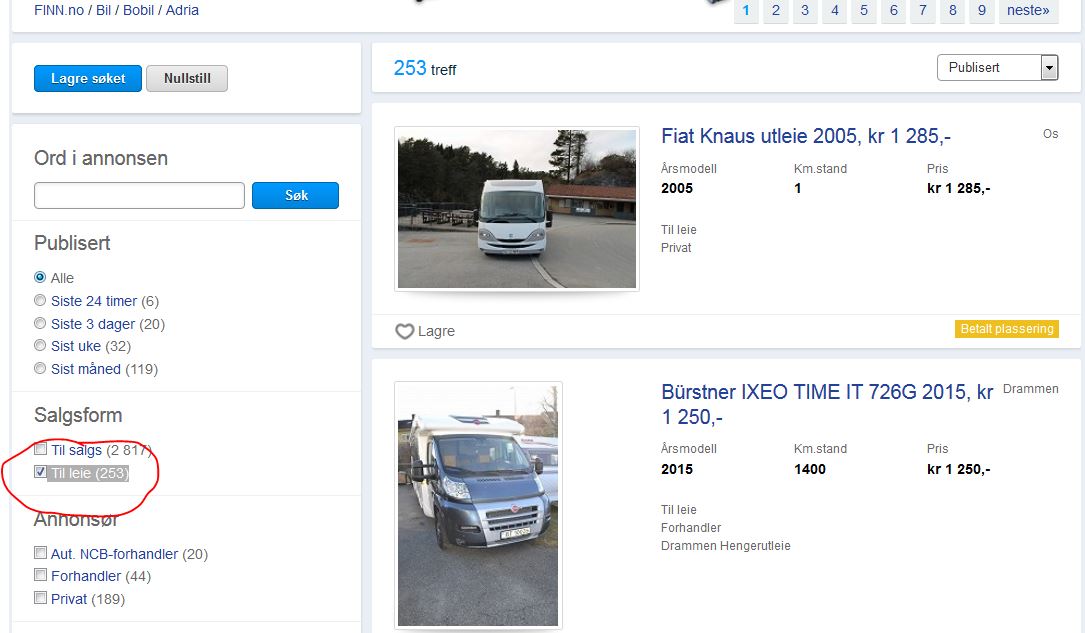Viewport: 1085px width, 633px height.
Task: Go to results page 8
Action: (953, 10)
